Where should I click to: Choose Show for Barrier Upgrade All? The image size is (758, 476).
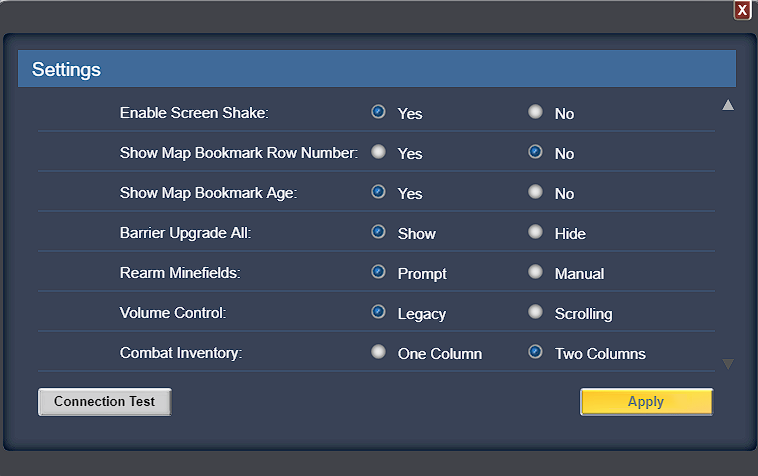coord(378,232)
